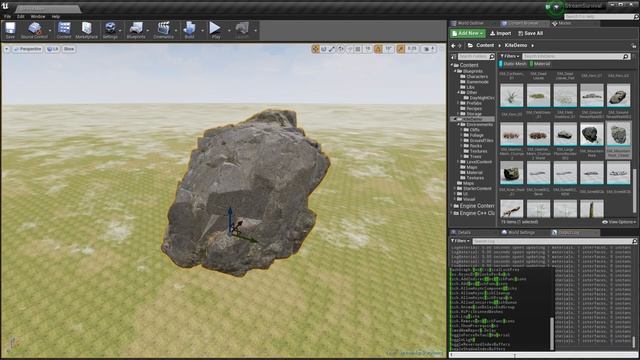Viewport: 640px width, 360px height.
Task: Open the Edit menu
Action: click(21, 16)
